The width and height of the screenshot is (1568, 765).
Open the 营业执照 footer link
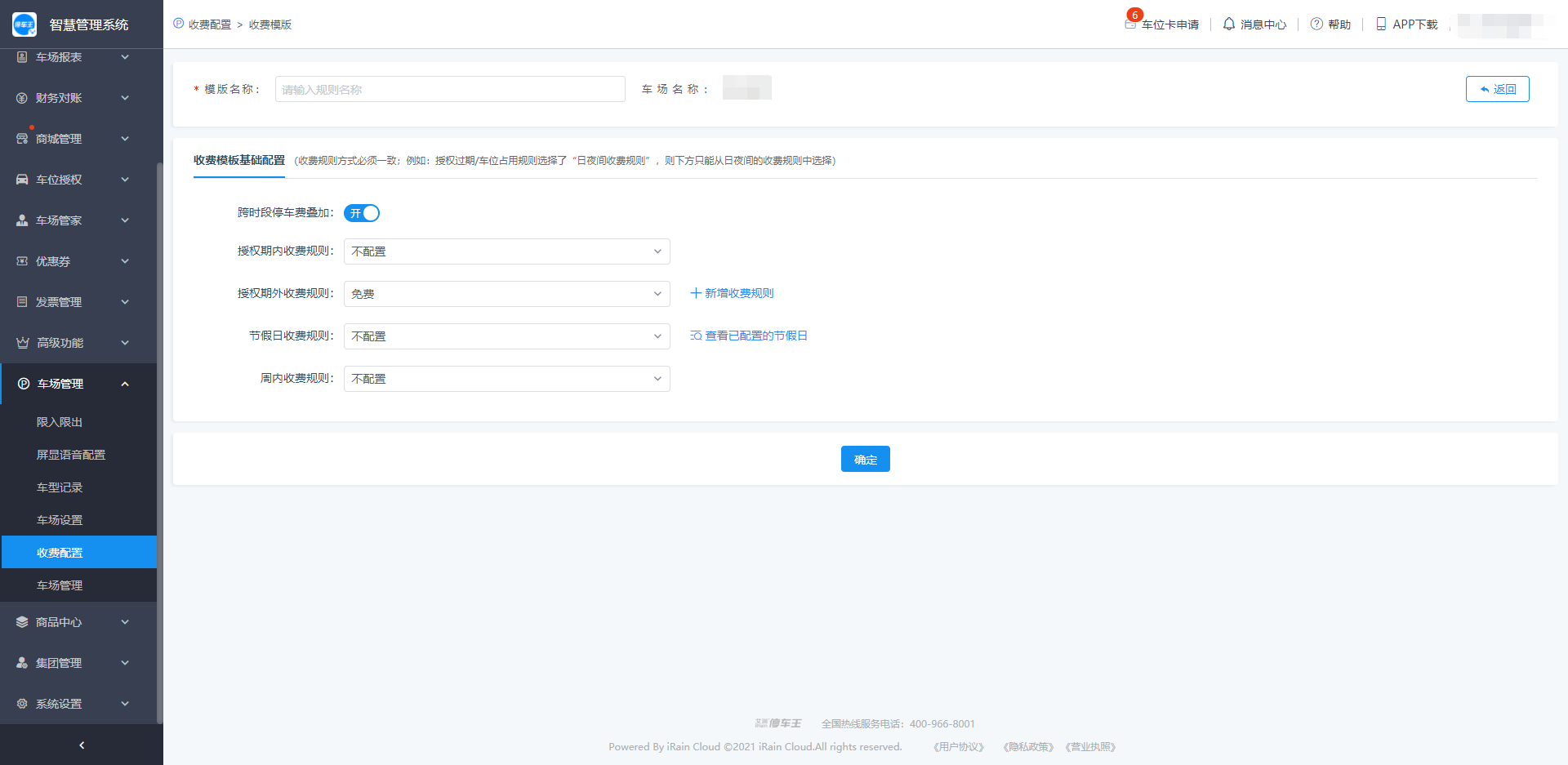pos(1090,747)
